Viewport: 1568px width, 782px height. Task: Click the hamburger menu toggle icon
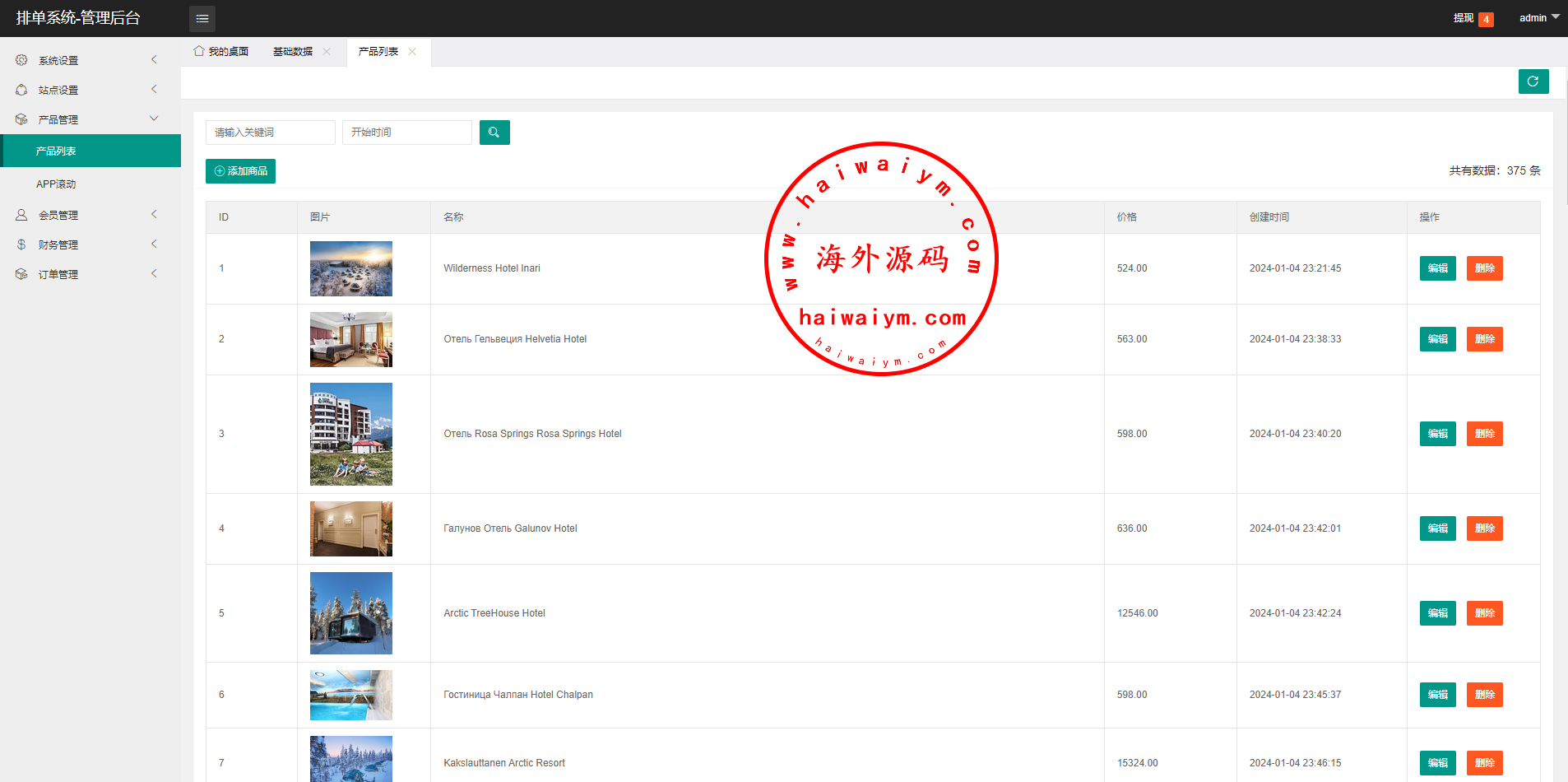202,18
